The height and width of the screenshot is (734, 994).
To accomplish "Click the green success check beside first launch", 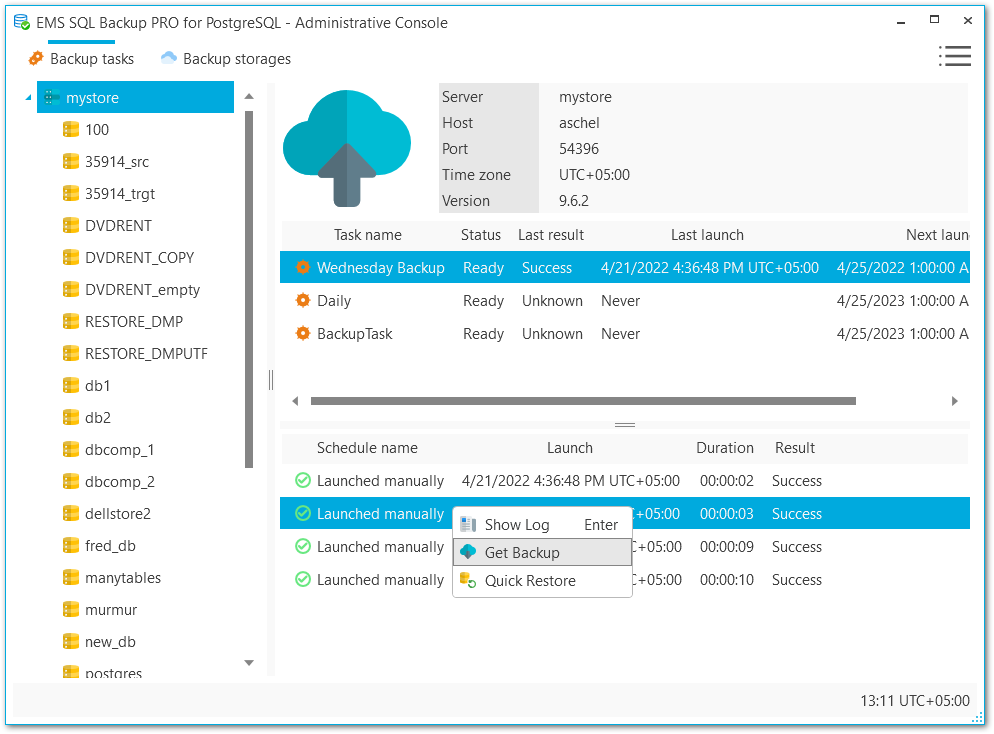I will click(302, 480).
